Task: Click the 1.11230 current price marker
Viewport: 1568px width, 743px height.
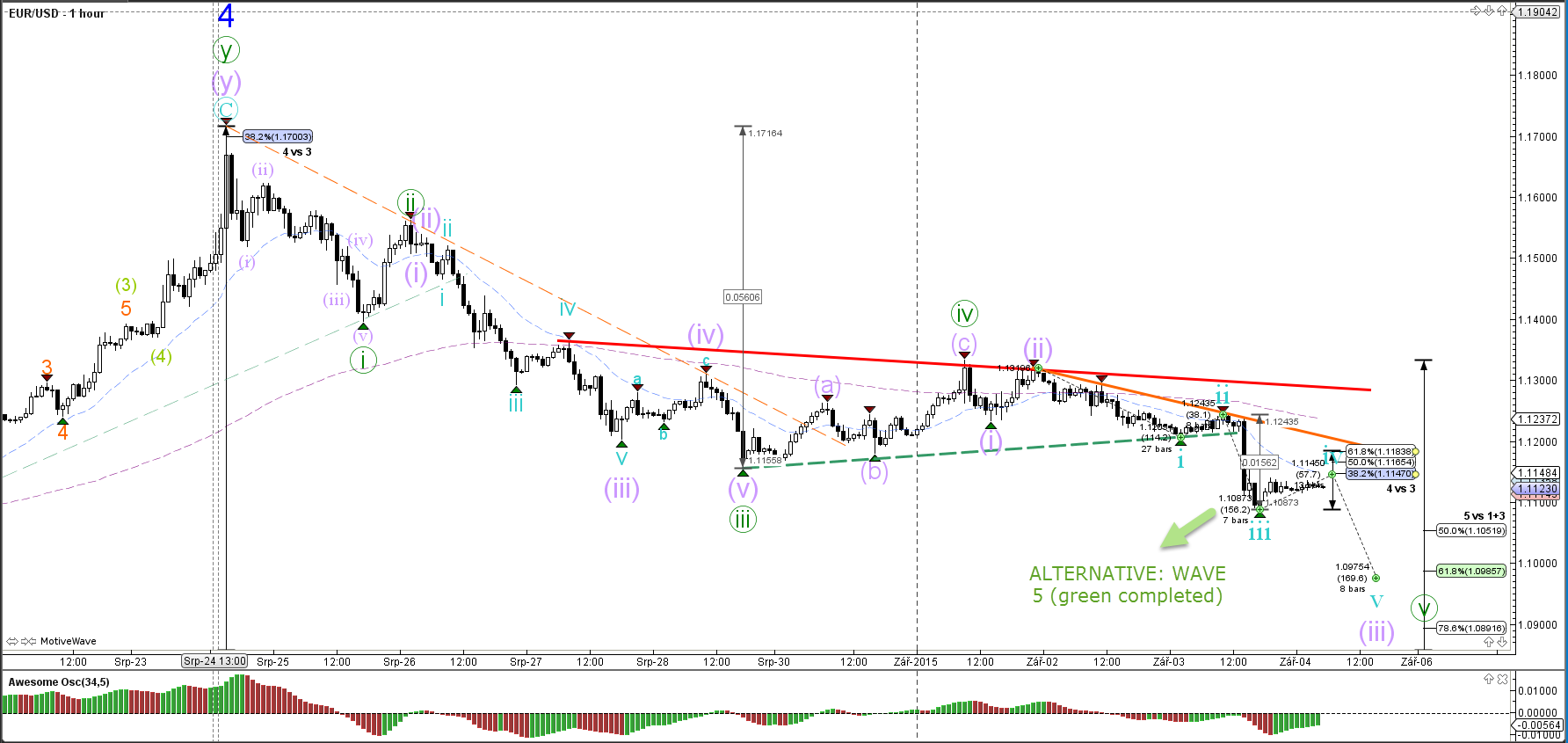Action: coord(1537,489)
